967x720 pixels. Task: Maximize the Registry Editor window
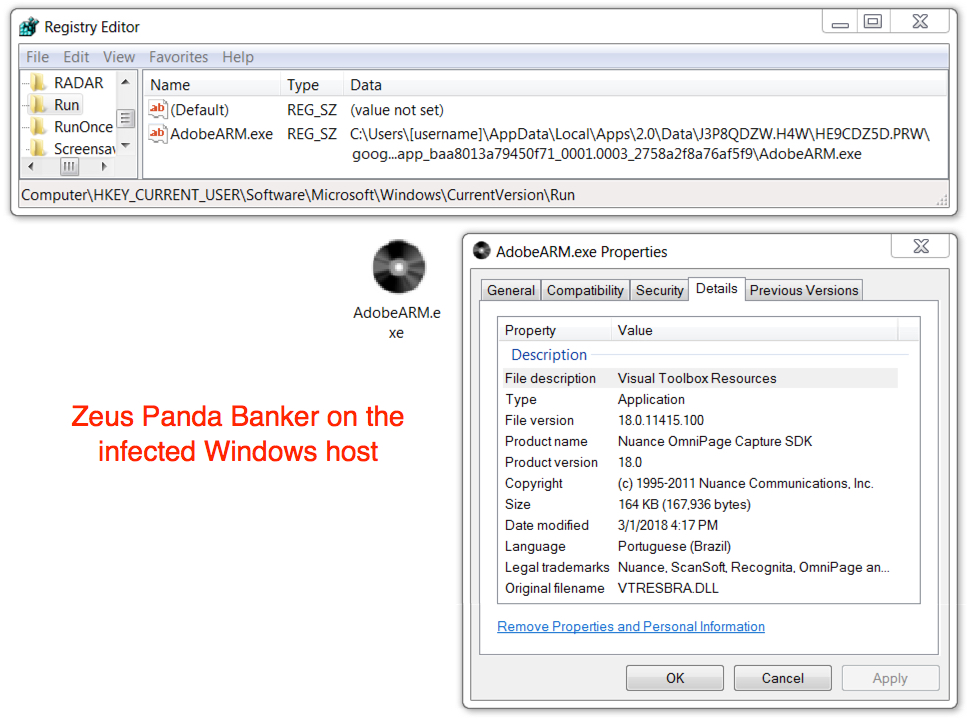pyautogui.click(x=873, y=22)
